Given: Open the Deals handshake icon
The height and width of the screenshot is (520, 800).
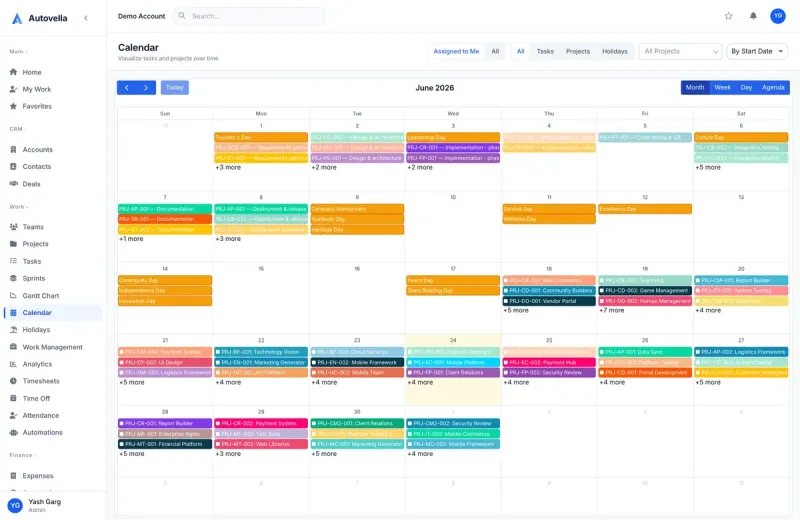Looking at the screenshot, I should coord(13,184).
